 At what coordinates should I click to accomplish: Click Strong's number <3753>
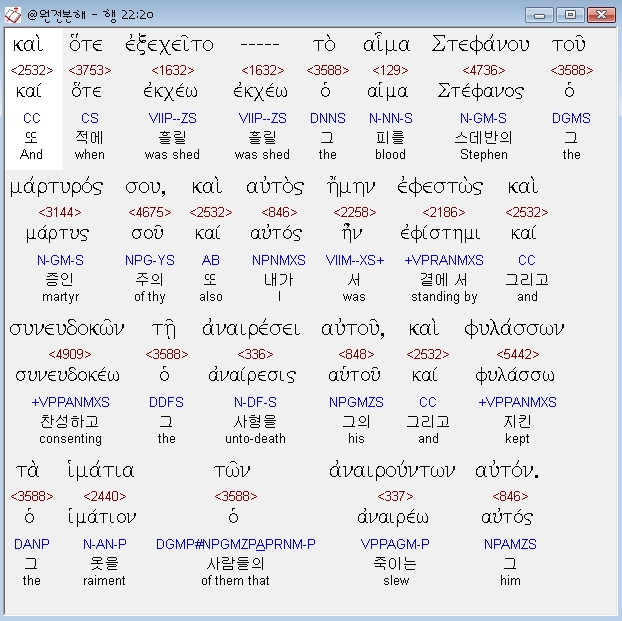(90, 70)
